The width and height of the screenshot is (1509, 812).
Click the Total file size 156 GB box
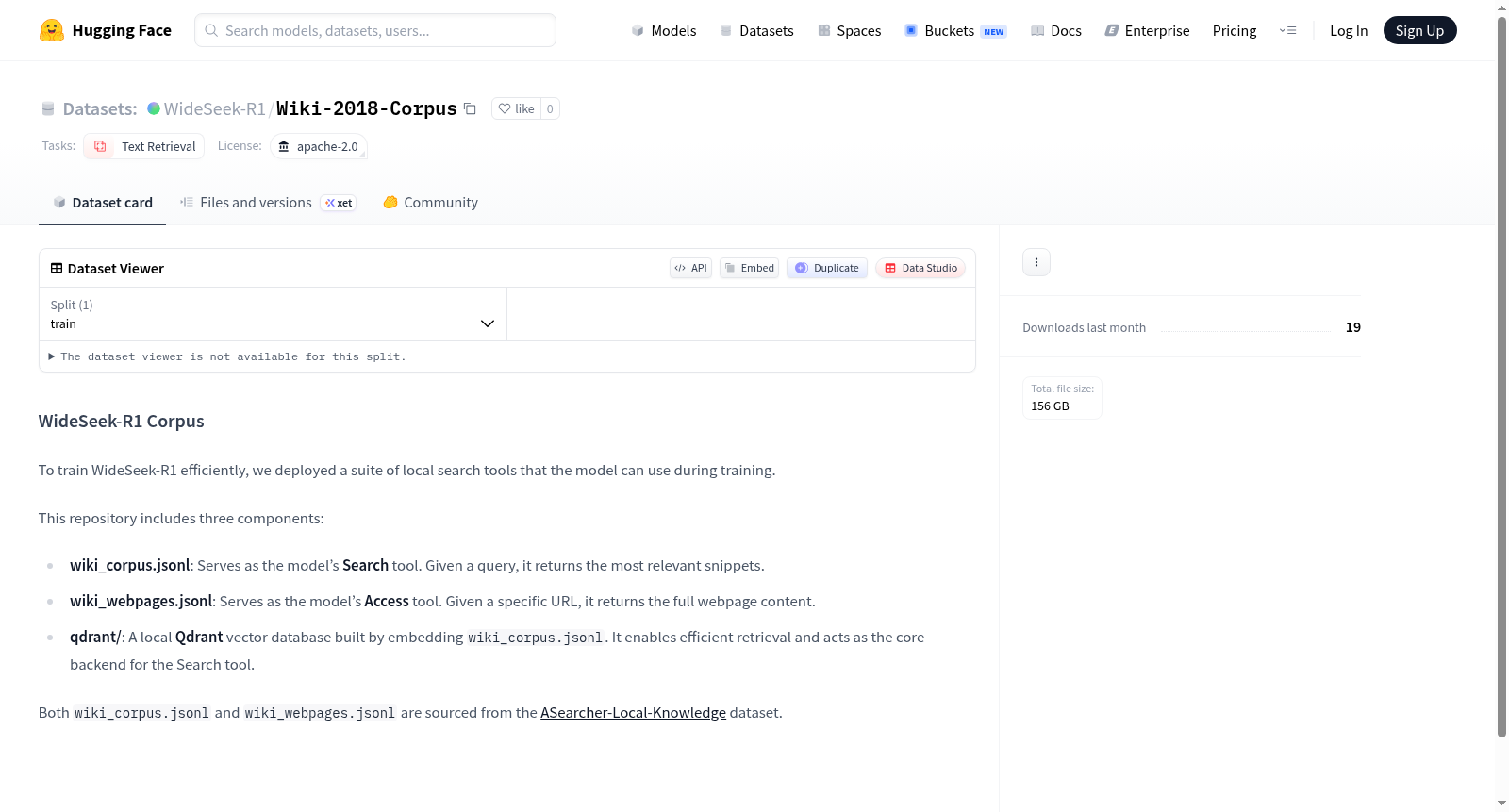click(1062, 398)
